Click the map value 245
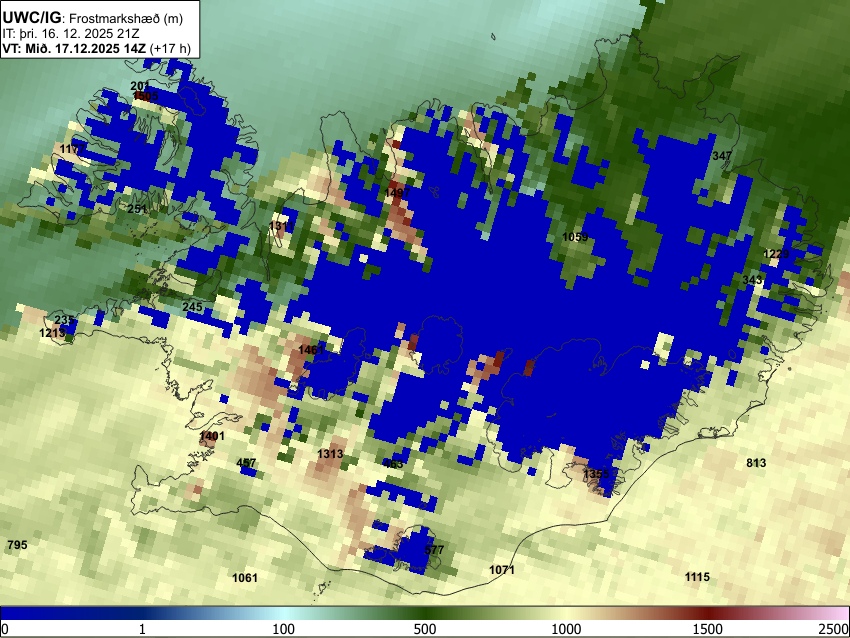850x638 pixels. tap(192, 307)
